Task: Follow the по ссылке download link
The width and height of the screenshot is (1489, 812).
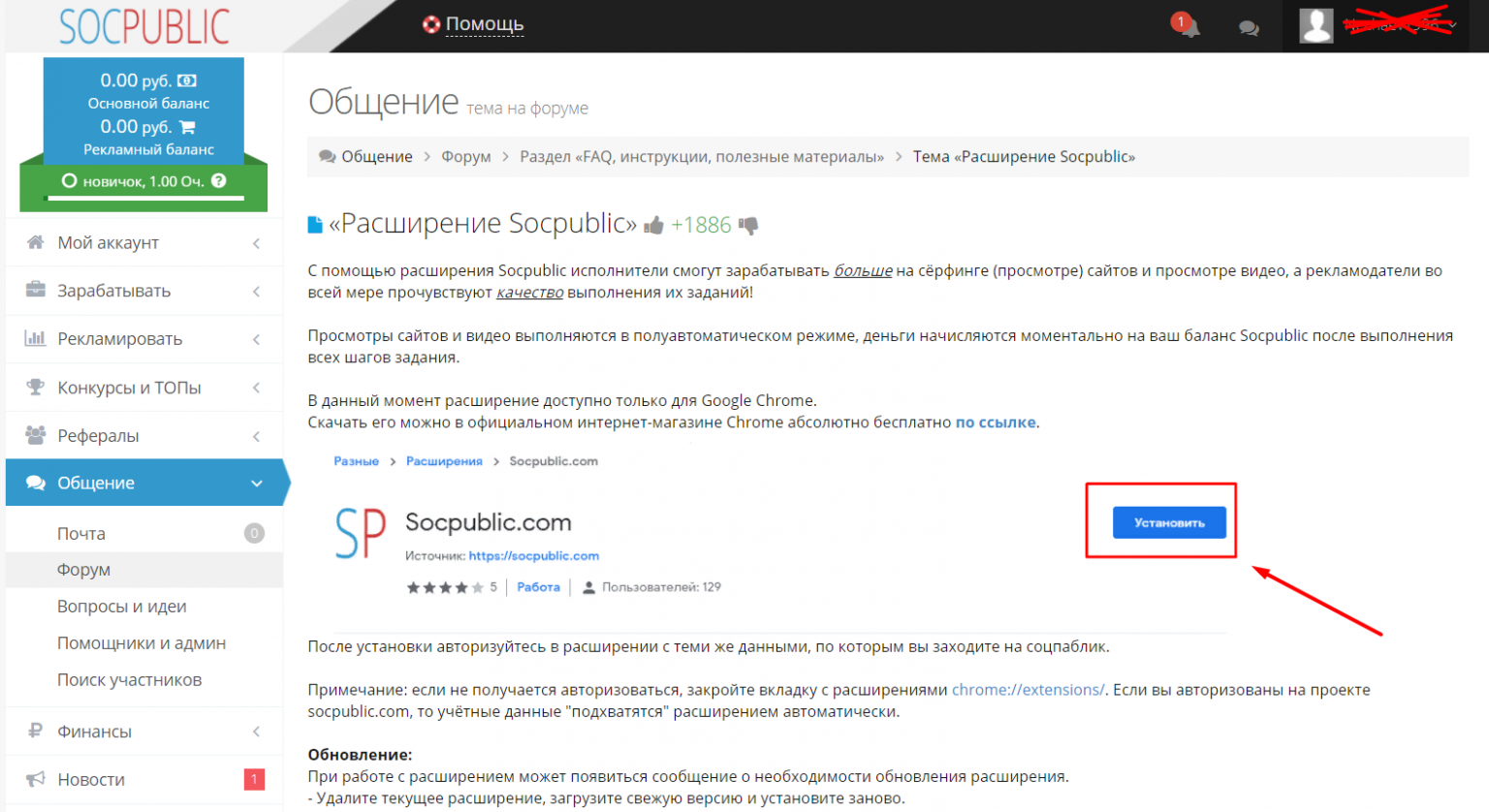Action: click(996, 422)
